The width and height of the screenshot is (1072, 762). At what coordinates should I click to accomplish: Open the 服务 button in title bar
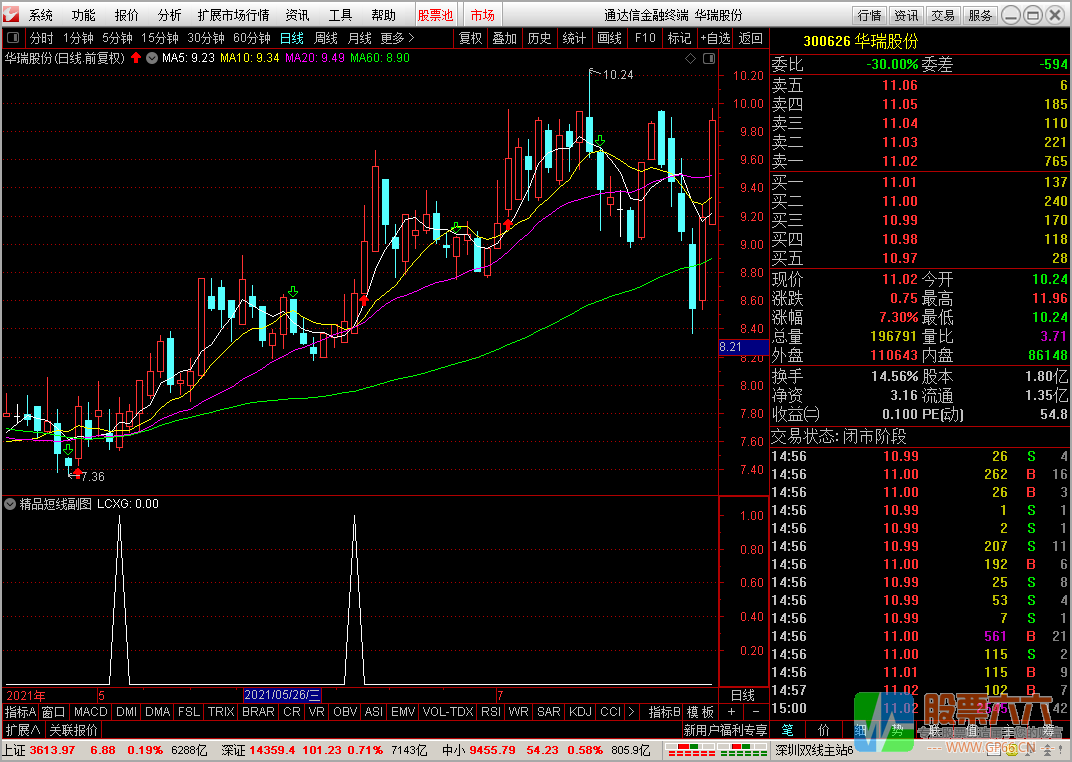click(980, 15)
